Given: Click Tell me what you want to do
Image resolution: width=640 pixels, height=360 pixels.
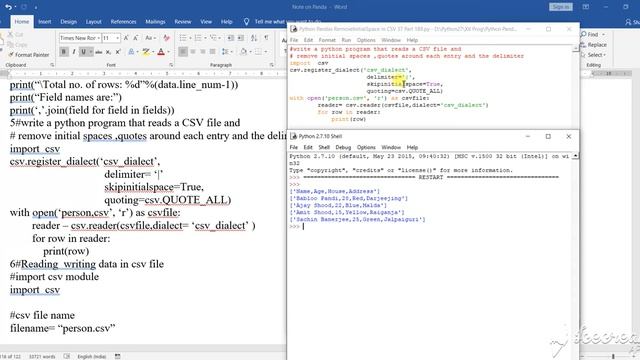Looking at the screenshot, I should [x=287, y=22].
